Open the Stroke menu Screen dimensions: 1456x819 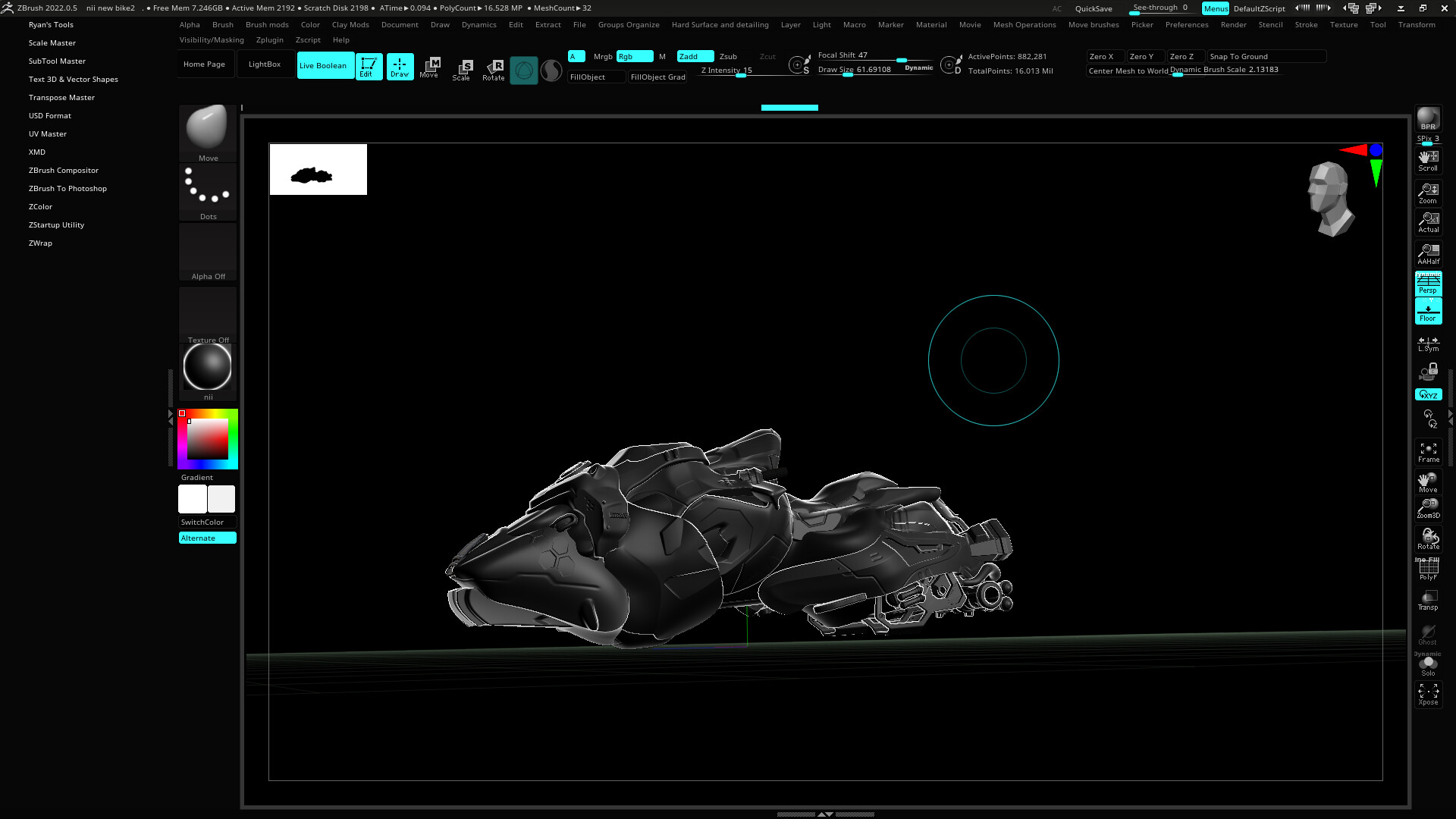(1305, 25)
